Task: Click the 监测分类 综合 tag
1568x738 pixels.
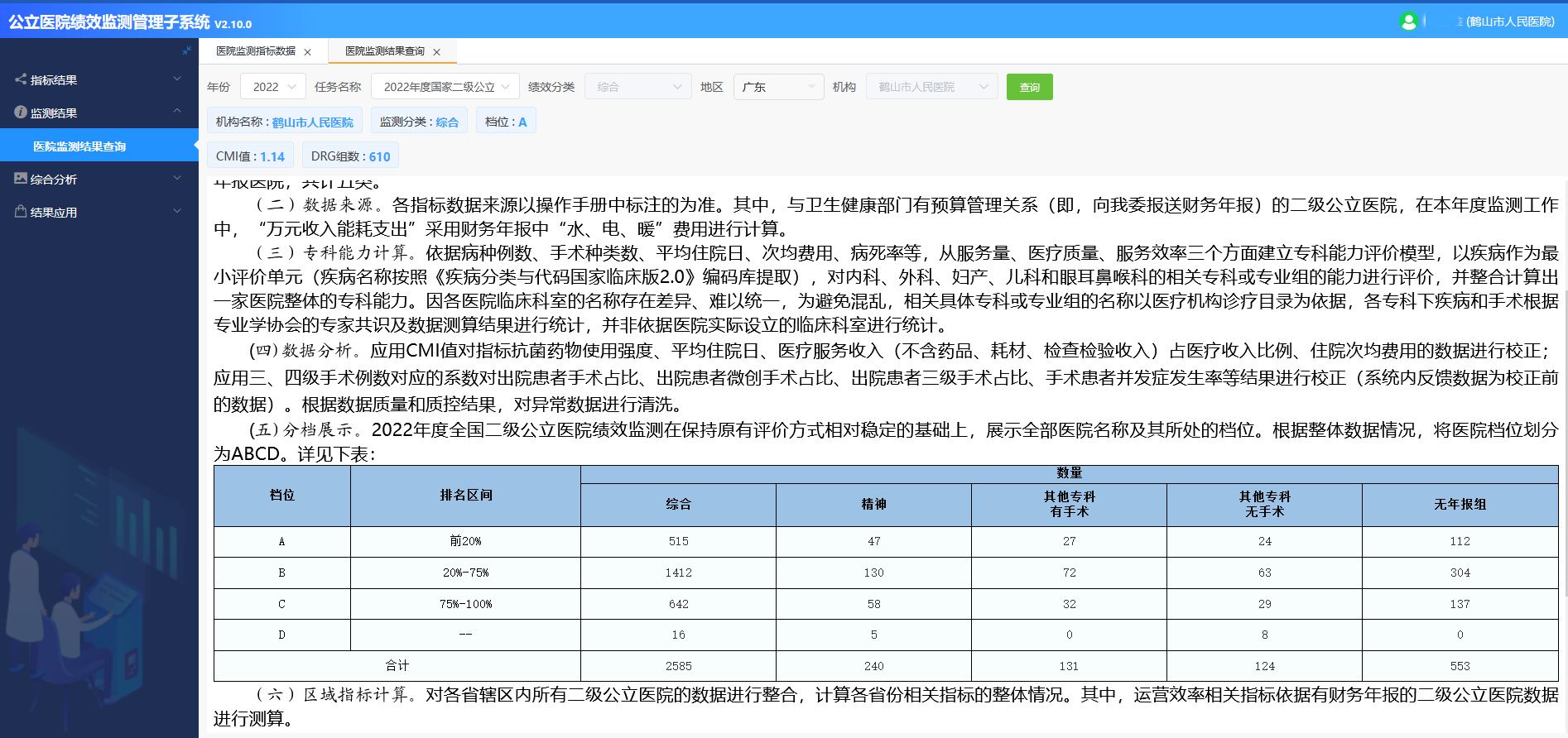Action: pos(419,121)
